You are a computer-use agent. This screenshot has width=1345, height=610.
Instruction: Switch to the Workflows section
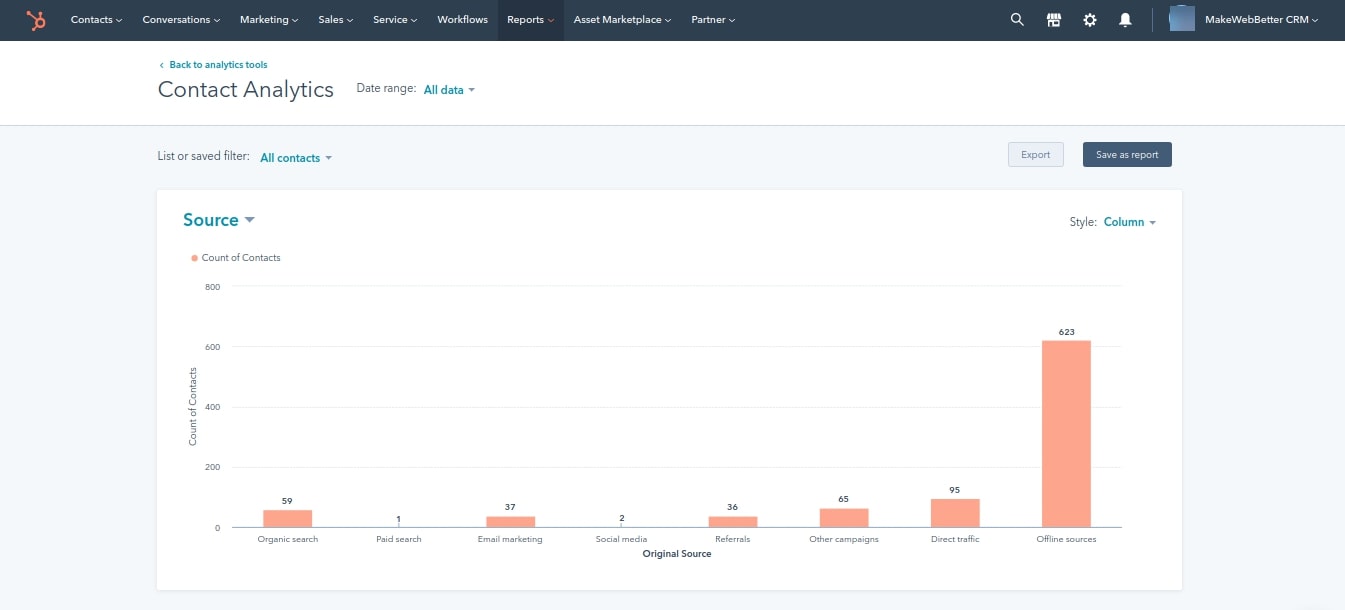point(462,19)
